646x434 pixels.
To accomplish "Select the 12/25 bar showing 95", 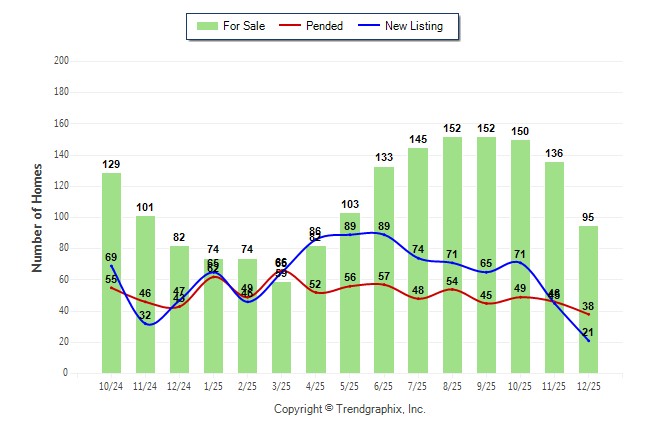I will (x=588, y=300).
